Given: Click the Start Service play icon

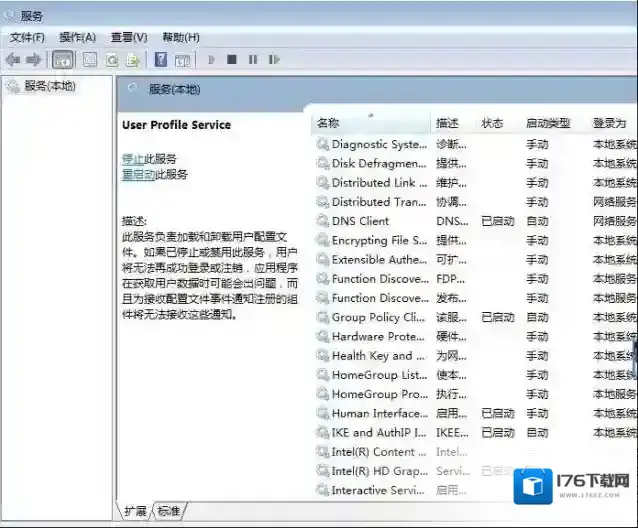Looking at the screenshot, I should [211, 60].
